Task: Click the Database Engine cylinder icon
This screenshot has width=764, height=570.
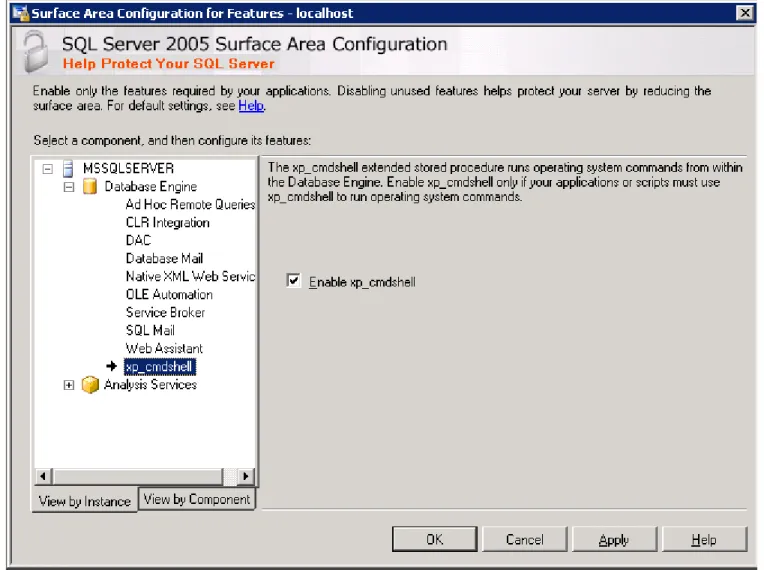Action: click(x=90, y=187)
